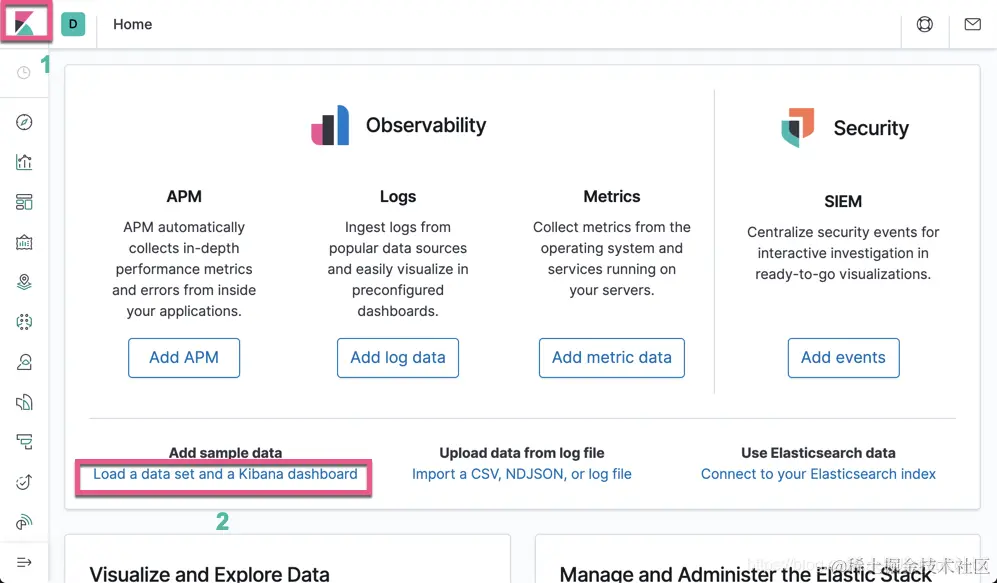Click Add events button

(843, 358)
